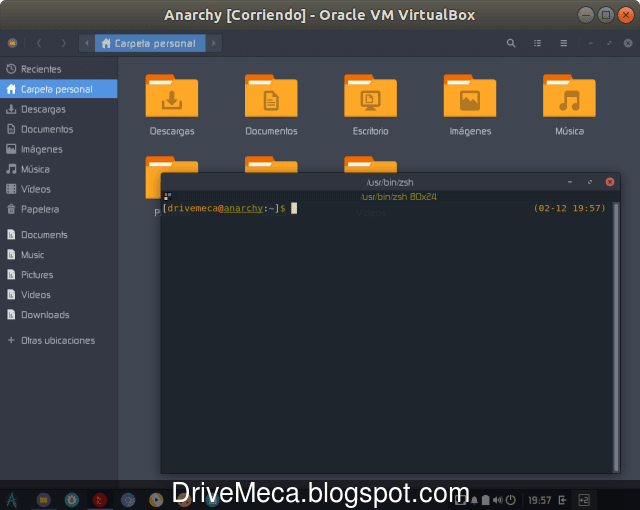
Task: Click the red terminal taskbar icon
Action: pyautogui.click(x=100, y=499)
